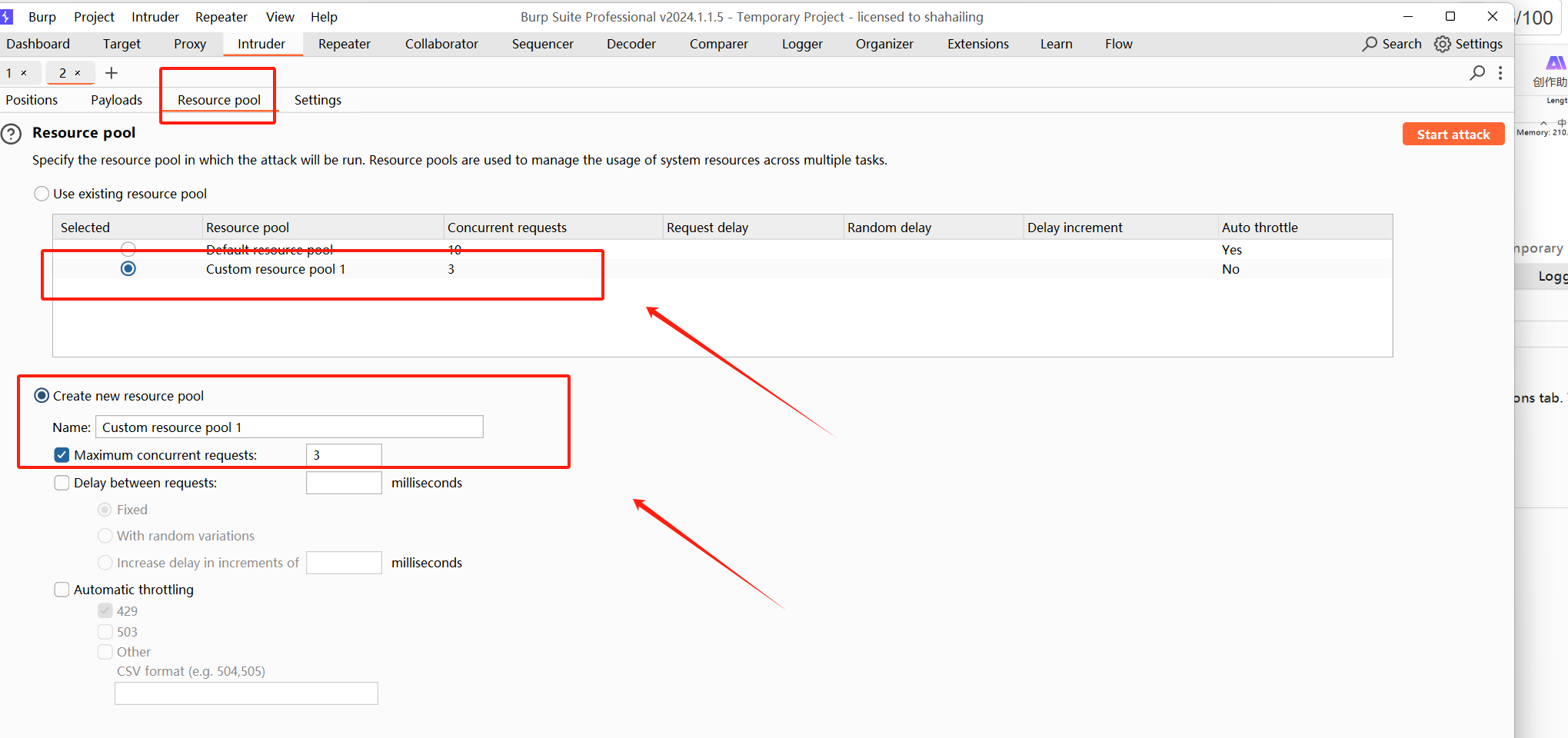Close Intruder attack tab 2

tap(78, 73)
